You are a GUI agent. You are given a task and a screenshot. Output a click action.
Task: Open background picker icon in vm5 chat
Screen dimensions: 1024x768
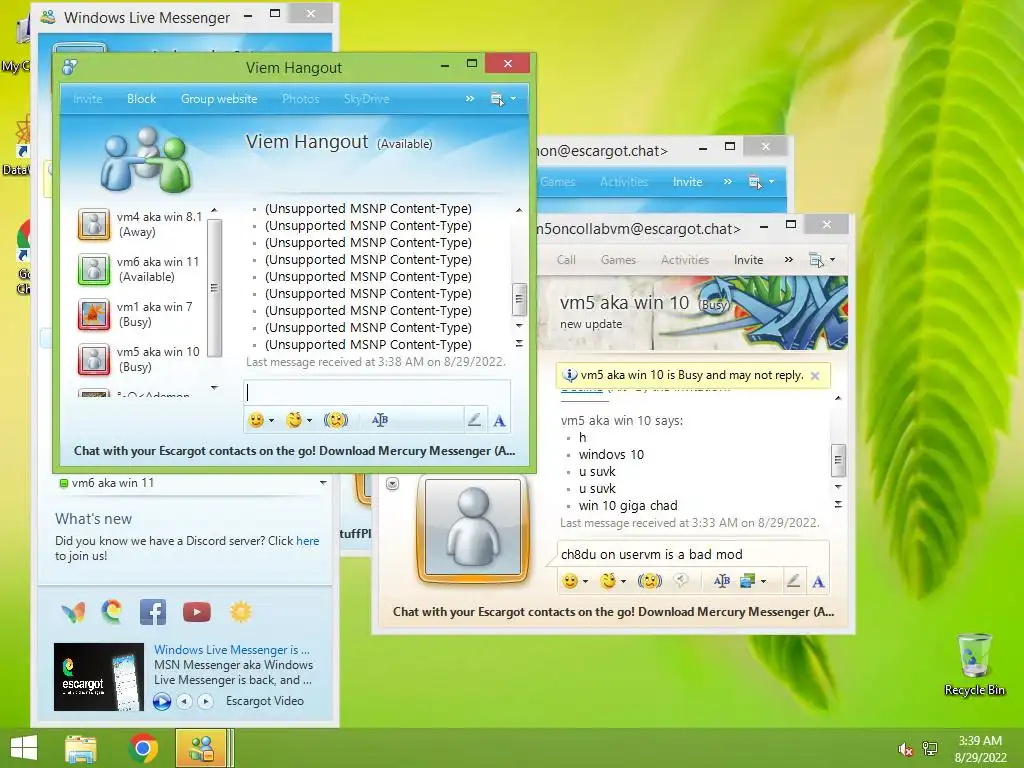pos(747,581)
